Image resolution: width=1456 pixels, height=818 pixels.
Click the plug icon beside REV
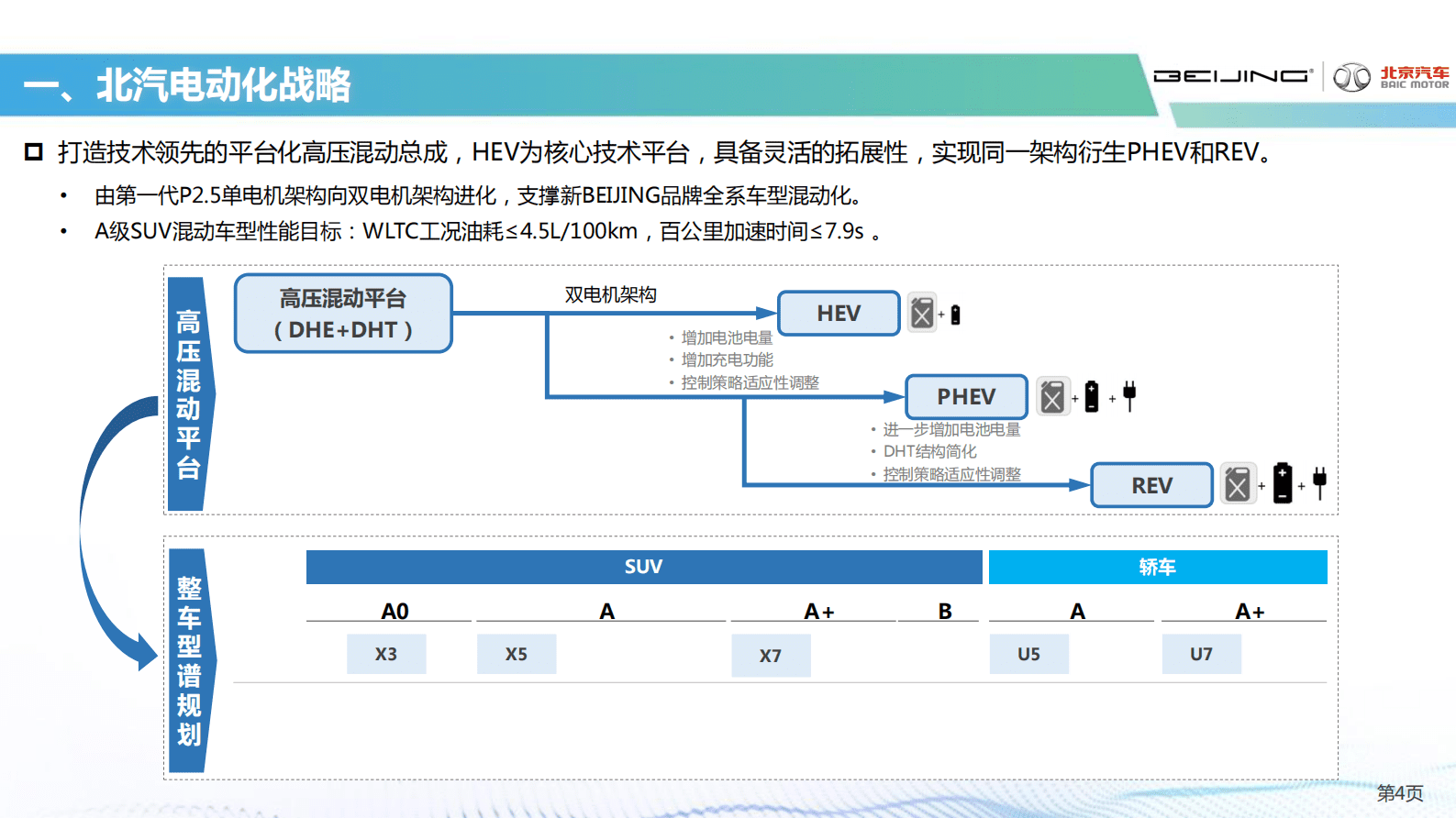pos(1319,482)
